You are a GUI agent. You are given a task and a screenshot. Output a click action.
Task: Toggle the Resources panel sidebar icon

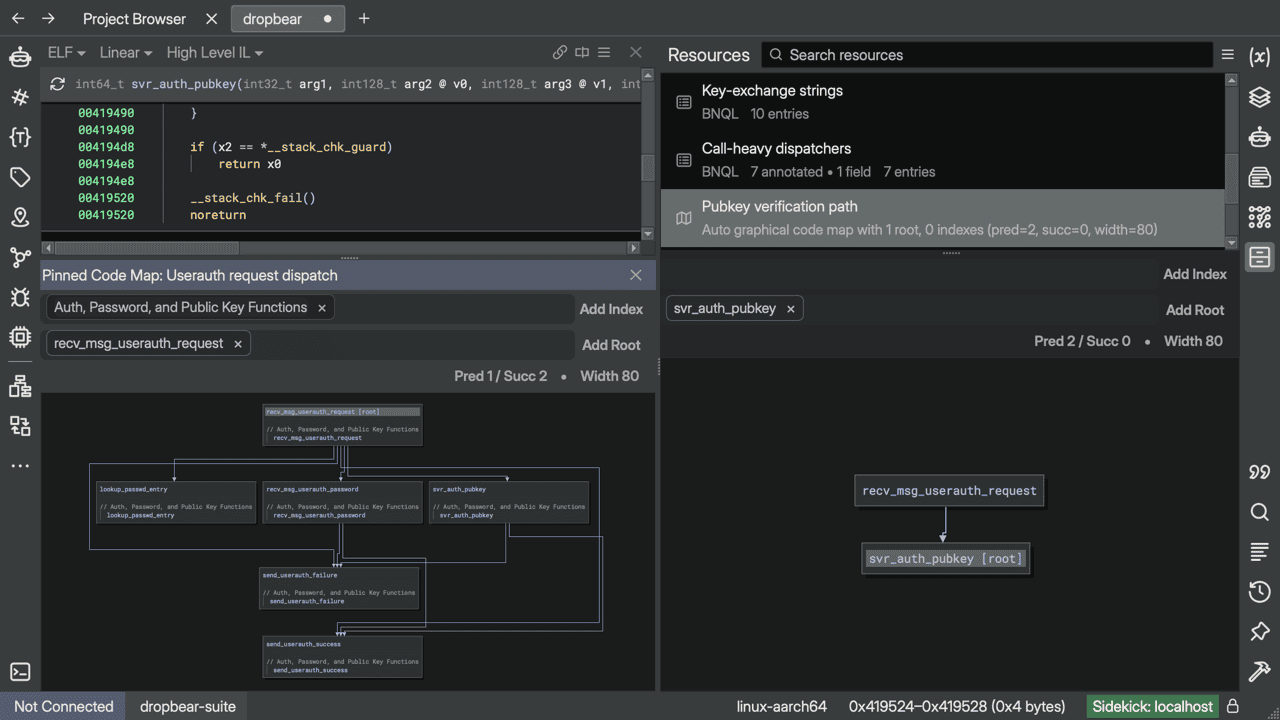[x=1260, y=257]
